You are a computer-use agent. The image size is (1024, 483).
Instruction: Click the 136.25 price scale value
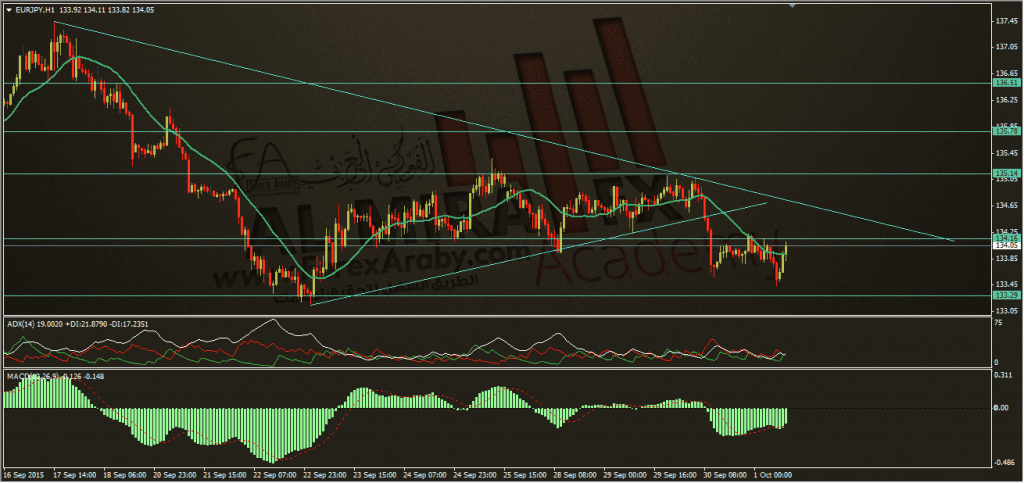point(1007,100)
